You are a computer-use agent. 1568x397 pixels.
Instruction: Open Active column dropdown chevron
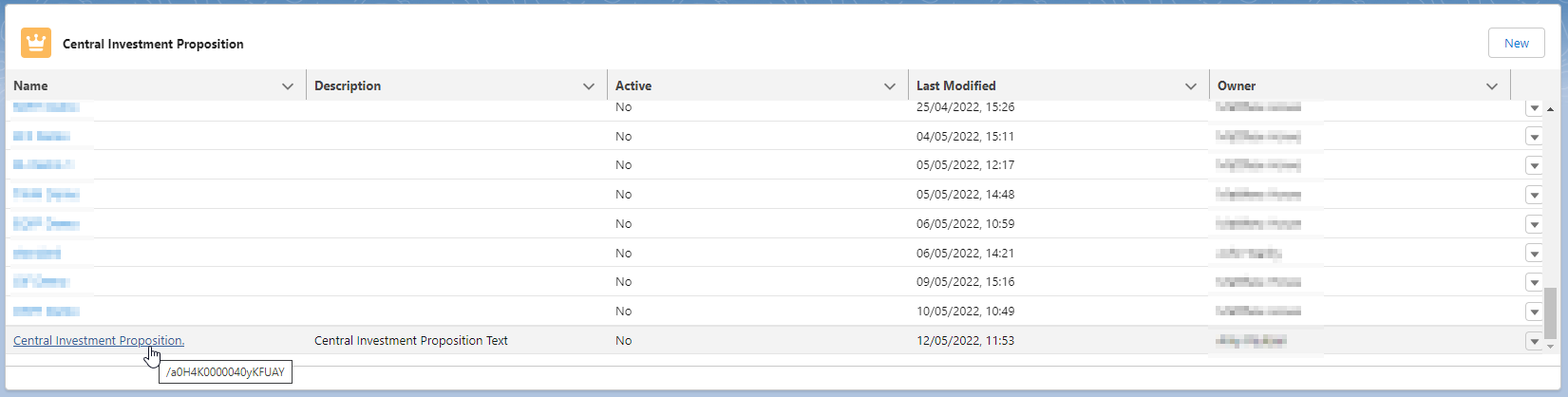click(890, 86)
